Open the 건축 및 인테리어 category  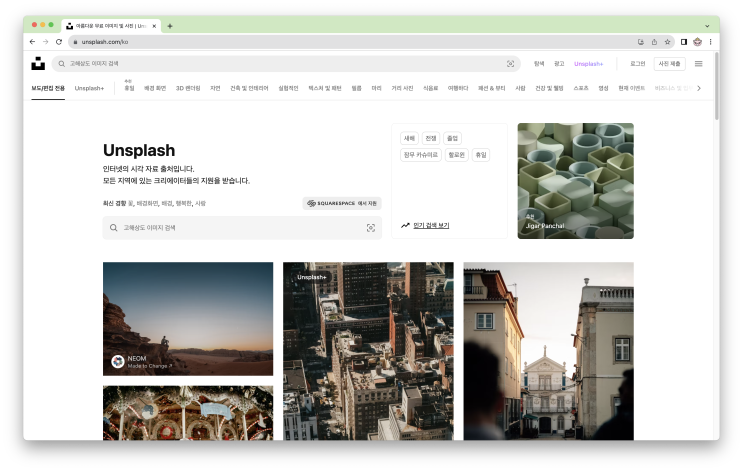click(249, 88)
